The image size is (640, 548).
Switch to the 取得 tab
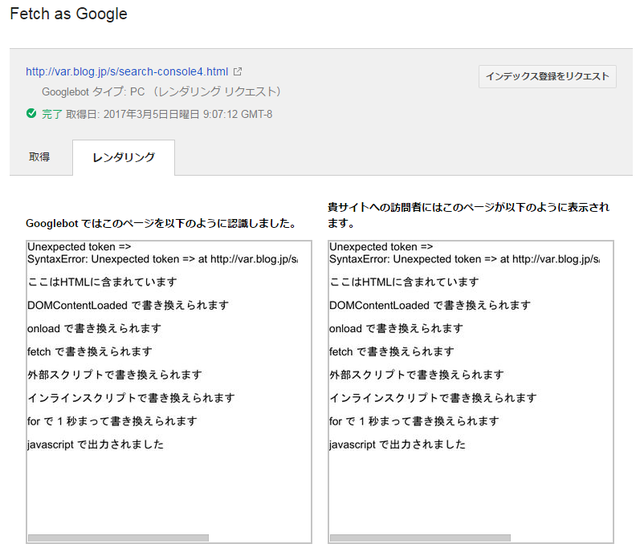click(40, 157)
